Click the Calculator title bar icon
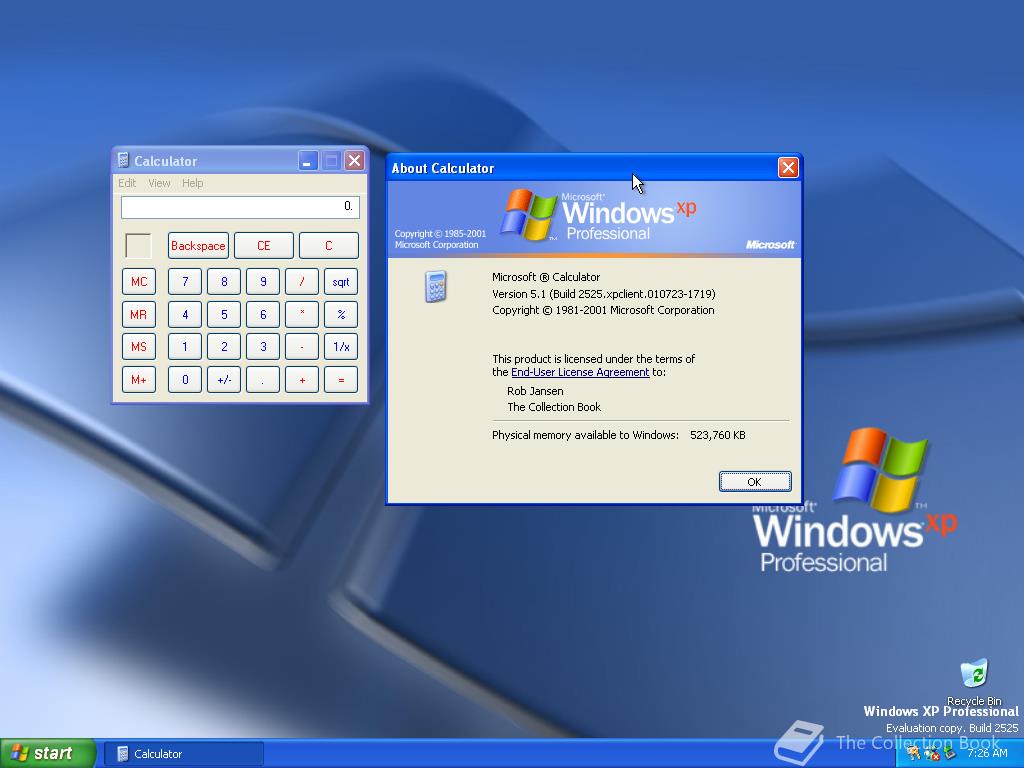The image size is (1024, 768). pos(123,160)
